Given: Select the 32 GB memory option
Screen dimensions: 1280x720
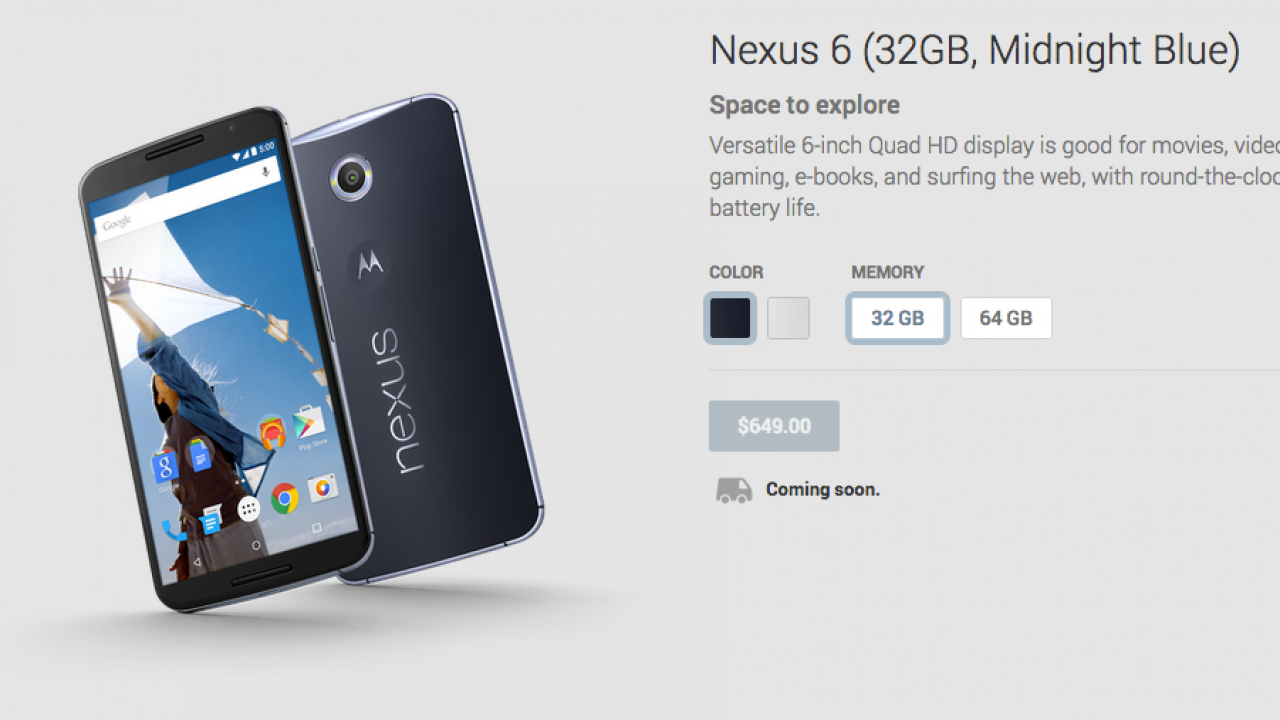Looking at the screenshot, I should [897, 318].
